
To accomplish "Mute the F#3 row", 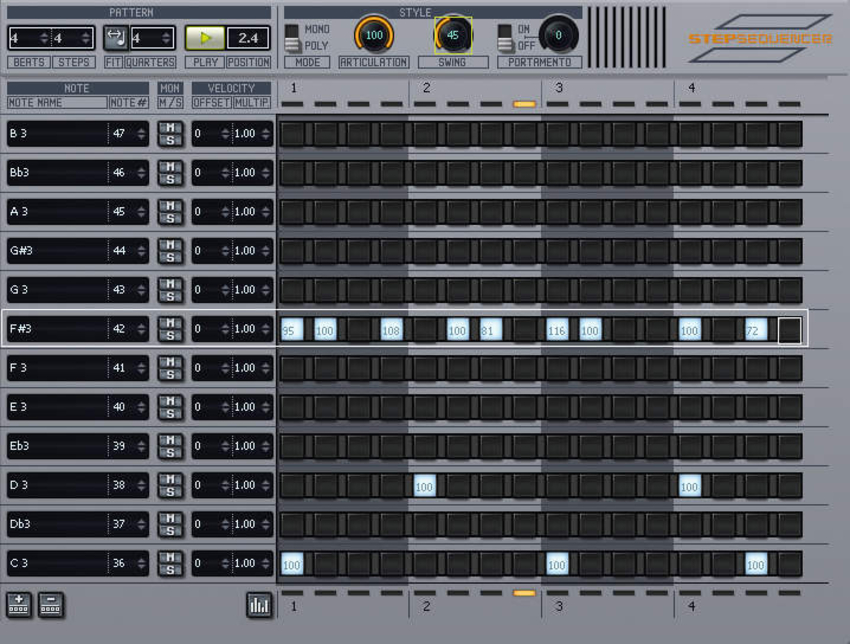I will pos(170,323).
